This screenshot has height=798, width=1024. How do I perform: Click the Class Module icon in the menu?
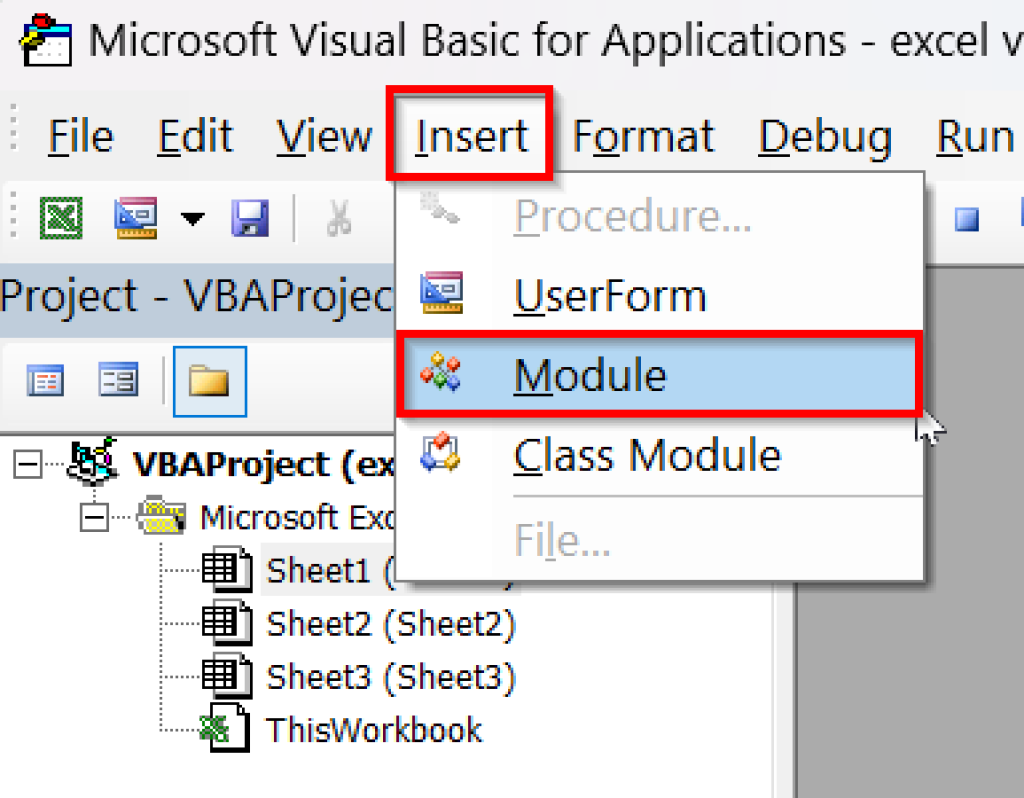pyautogui.click(x=443, y=455)
